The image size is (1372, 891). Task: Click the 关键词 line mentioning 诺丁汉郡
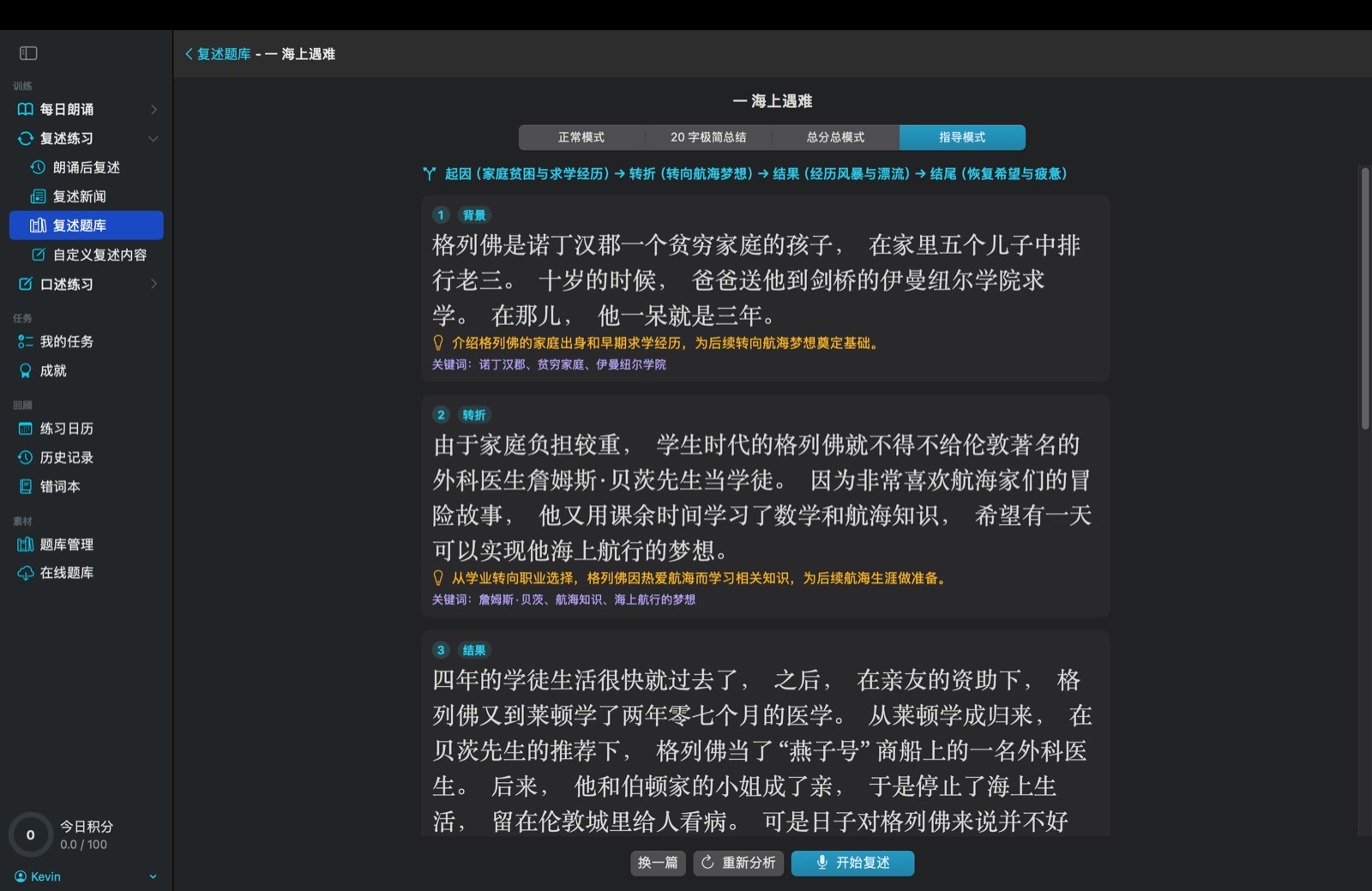pyautogui.click(x=549, y=364)
